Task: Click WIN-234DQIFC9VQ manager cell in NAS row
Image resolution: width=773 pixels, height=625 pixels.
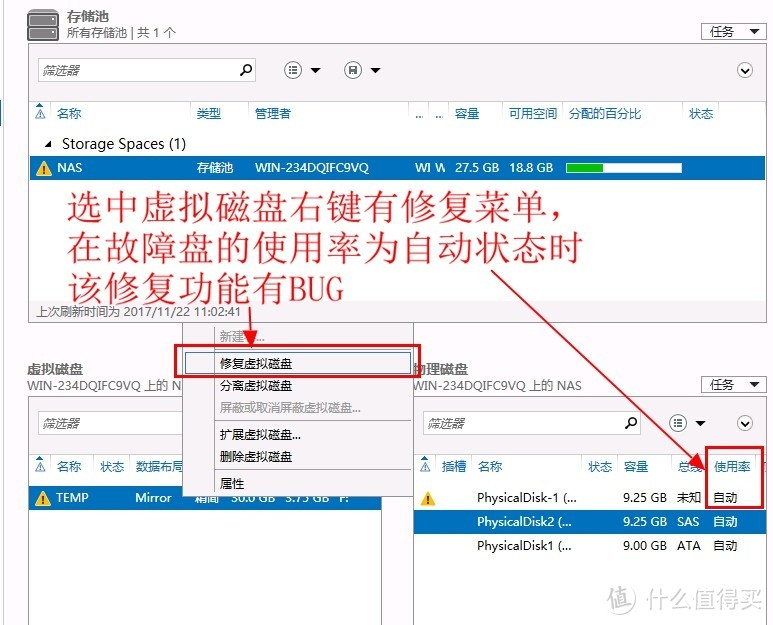Action: [x=312, y=168]
